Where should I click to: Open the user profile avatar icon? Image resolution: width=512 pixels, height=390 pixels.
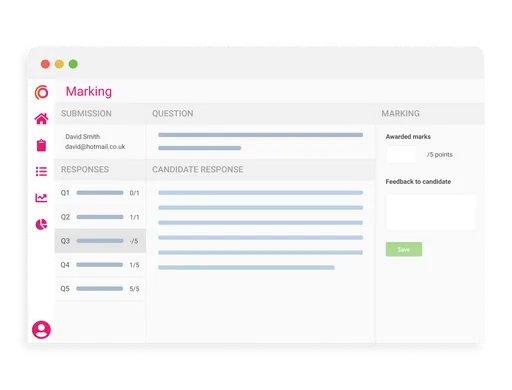click(x=41, y=330)
